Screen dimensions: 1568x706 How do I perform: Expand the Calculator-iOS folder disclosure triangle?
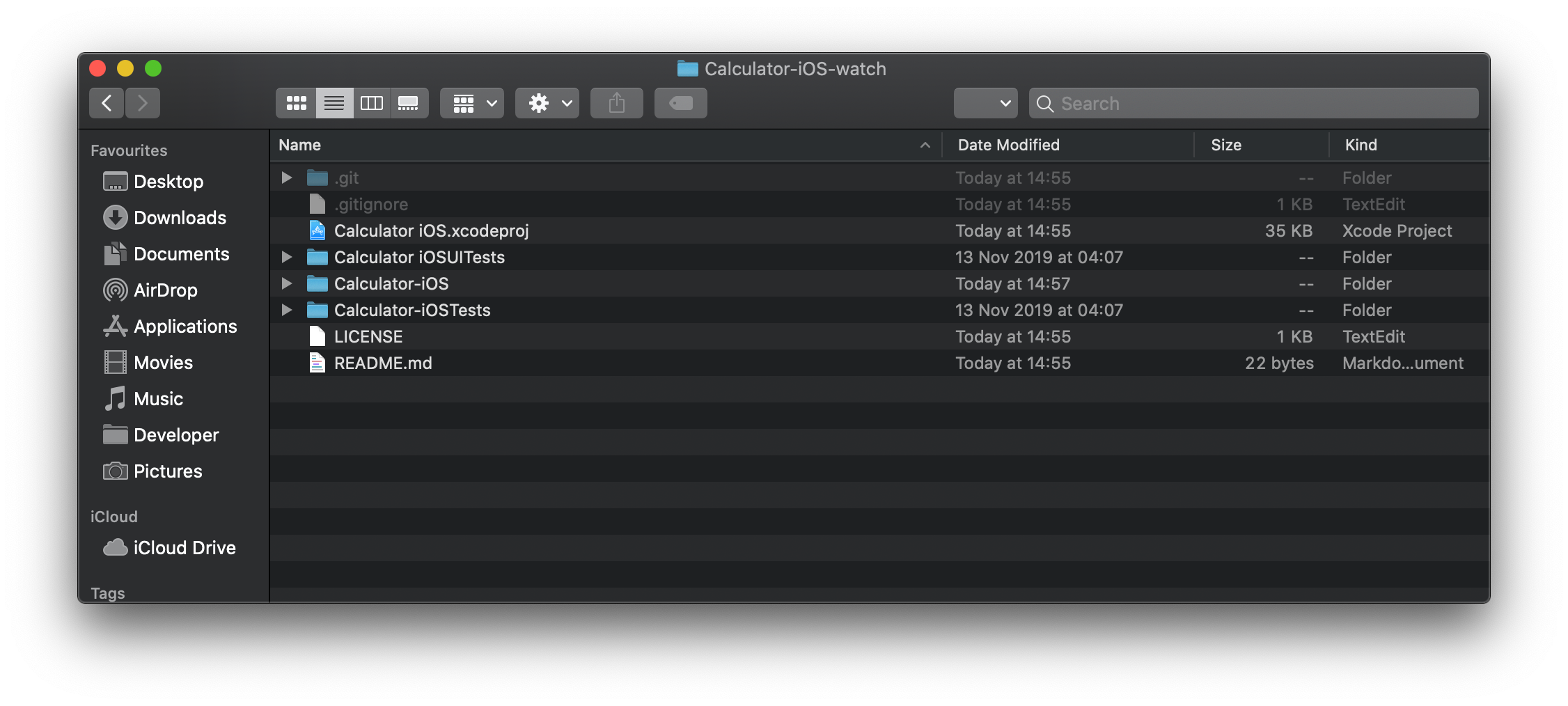click(x=285, y=283)
